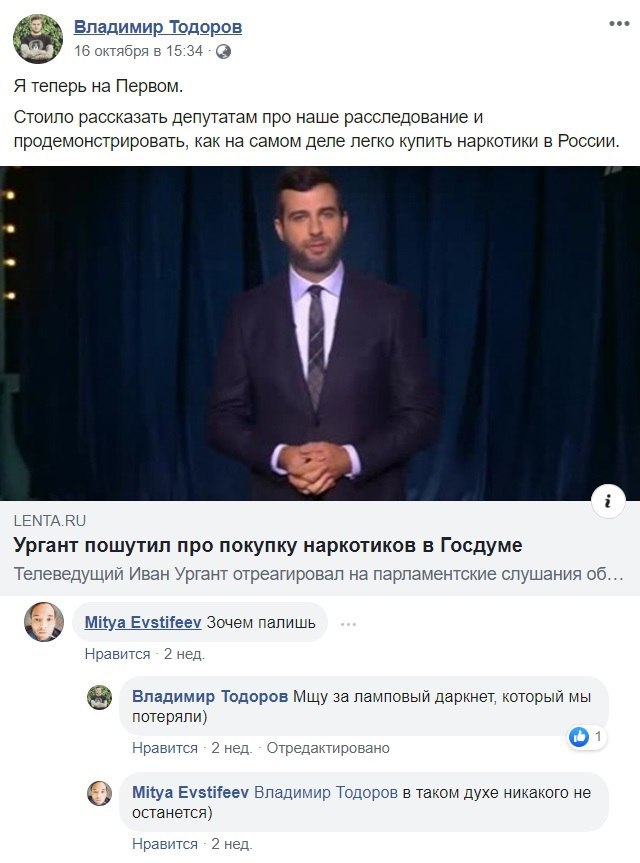Click Mitya Evstifeev's avatar on top comment

tap(44, 622)
